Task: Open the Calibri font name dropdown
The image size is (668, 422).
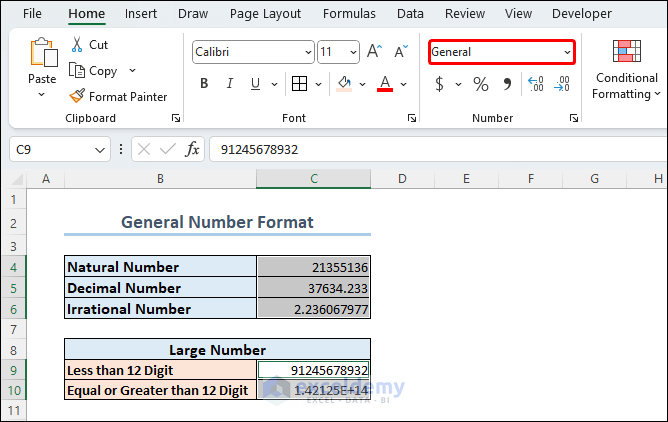Action: [308, 52]
